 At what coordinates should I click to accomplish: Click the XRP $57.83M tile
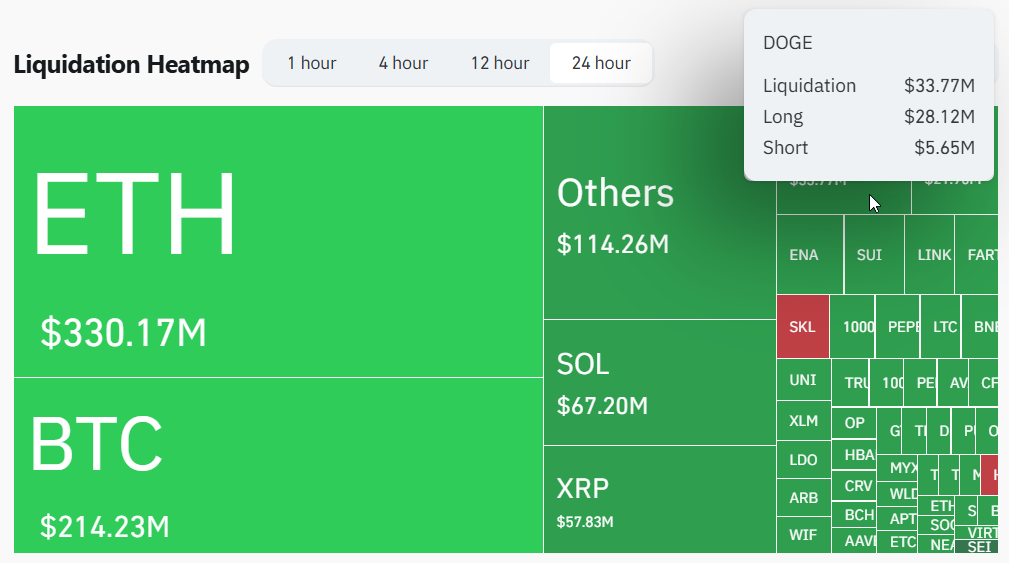[659, 499]
